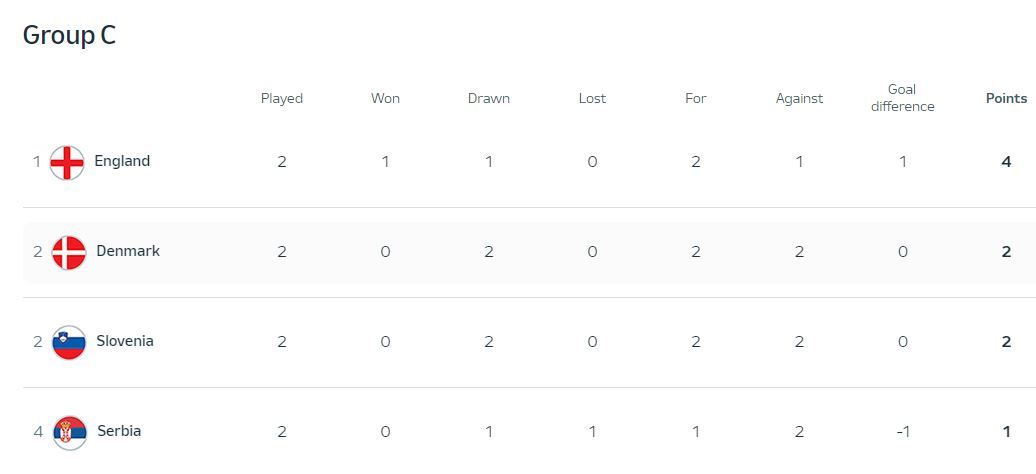Click the Drawn column header

(x=488, y=98)
